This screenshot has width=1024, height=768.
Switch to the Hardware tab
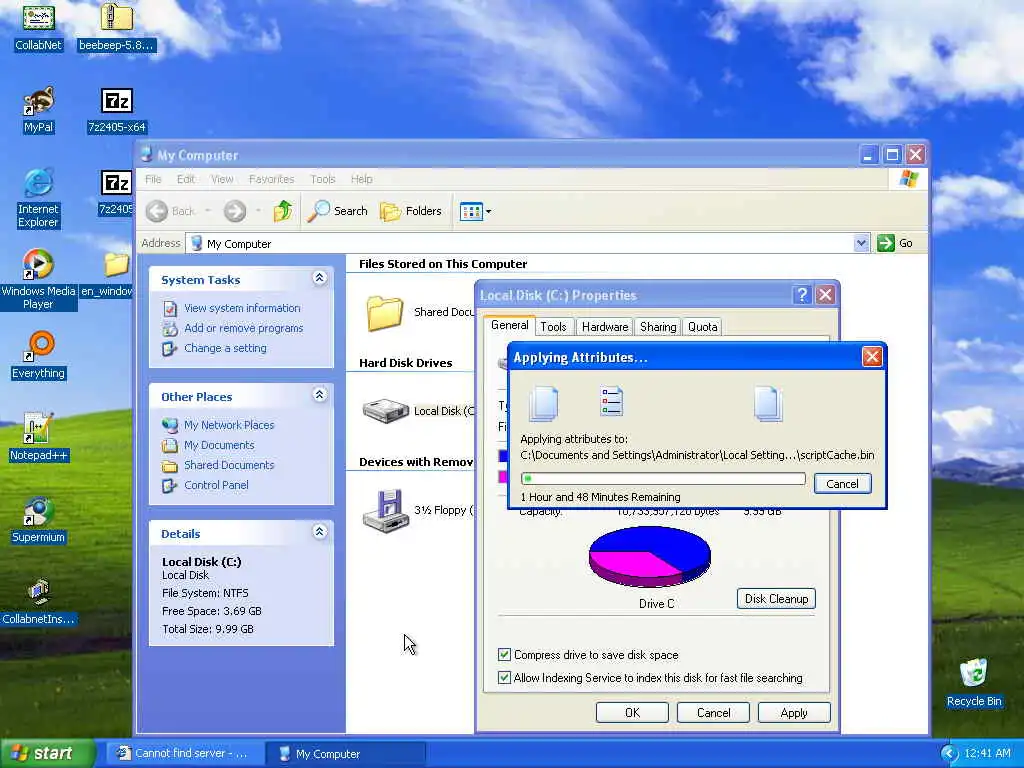point(605,327)
